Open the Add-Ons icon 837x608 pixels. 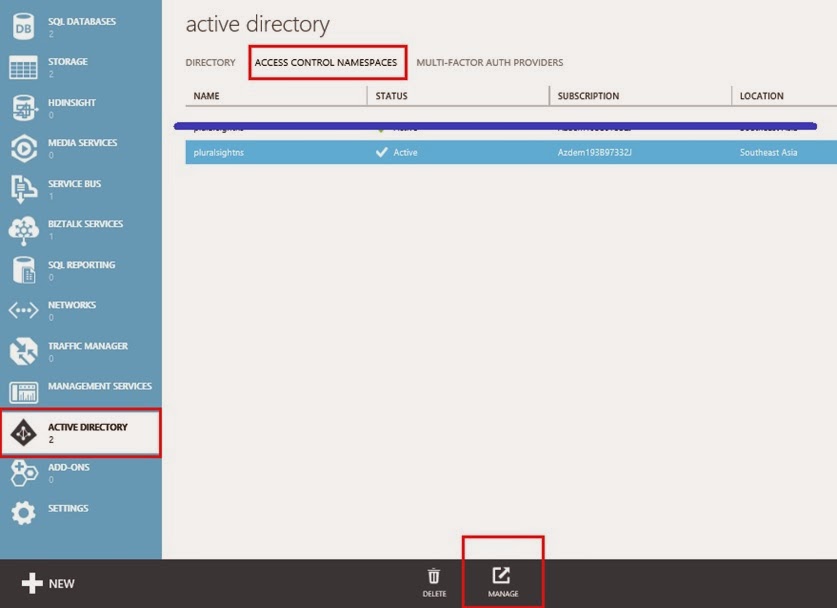pyautogui.click(x=23, y=472)
